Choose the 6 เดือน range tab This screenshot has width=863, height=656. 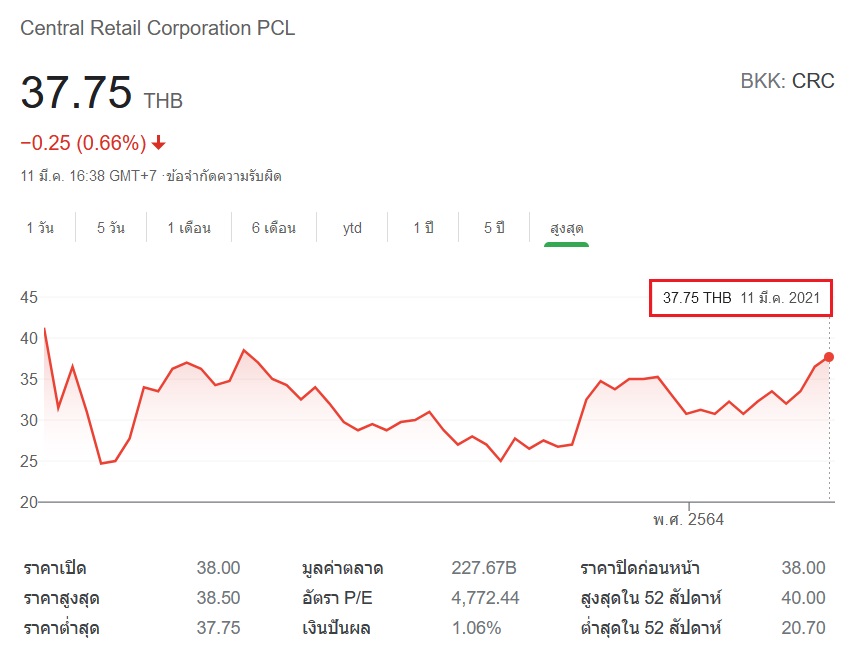tap(274, 228)
